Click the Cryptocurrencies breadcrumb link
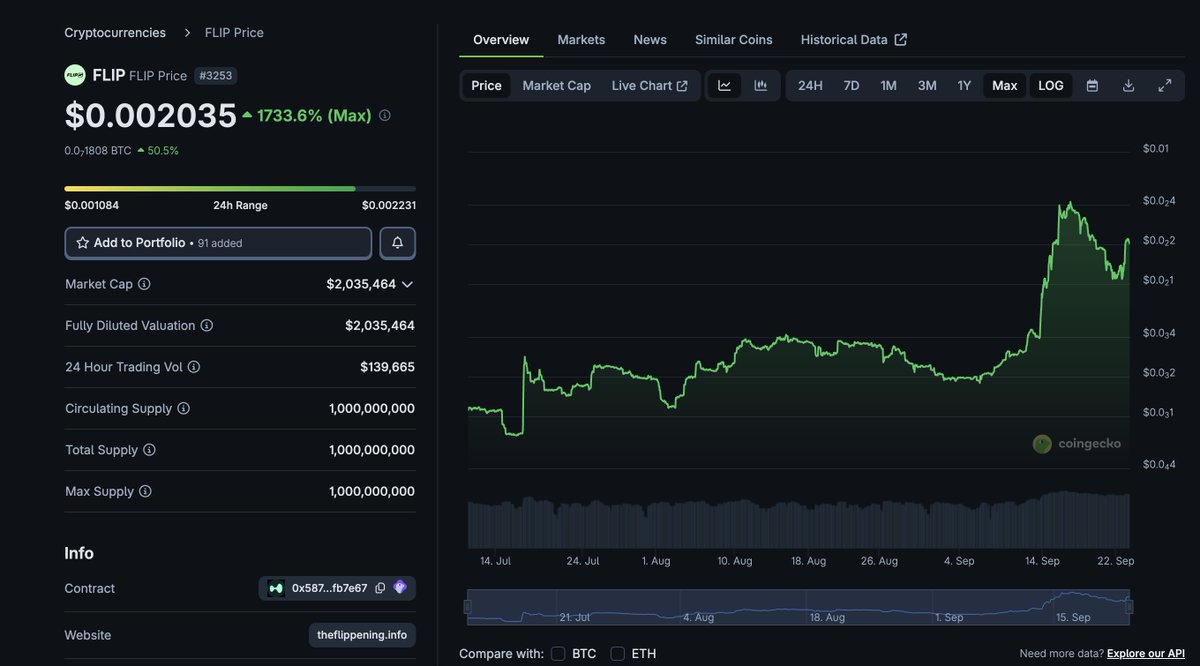Image resolution: width=1200 pixels, height=666 pixels. coord(115,33)
